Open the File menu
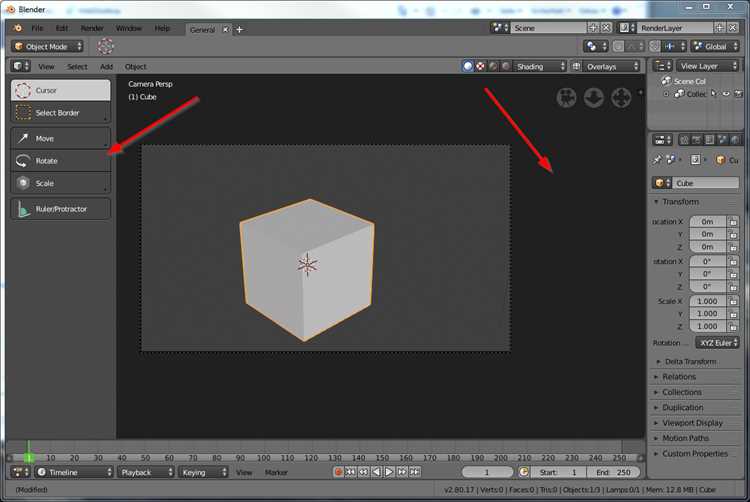The width and height of the screenshot is (750, 502). pyautogui.click(x=37, y=28)
